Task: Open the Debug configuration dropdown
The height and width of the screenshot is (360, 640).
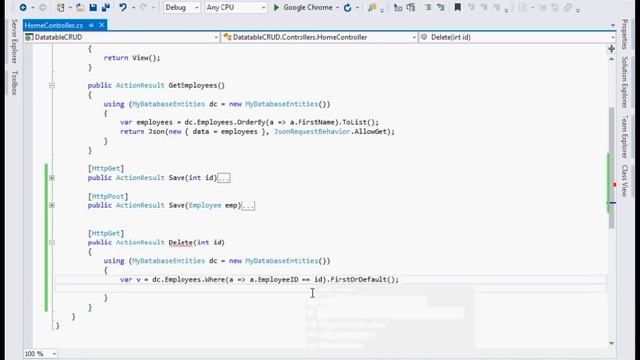Action: coord(182,7)
